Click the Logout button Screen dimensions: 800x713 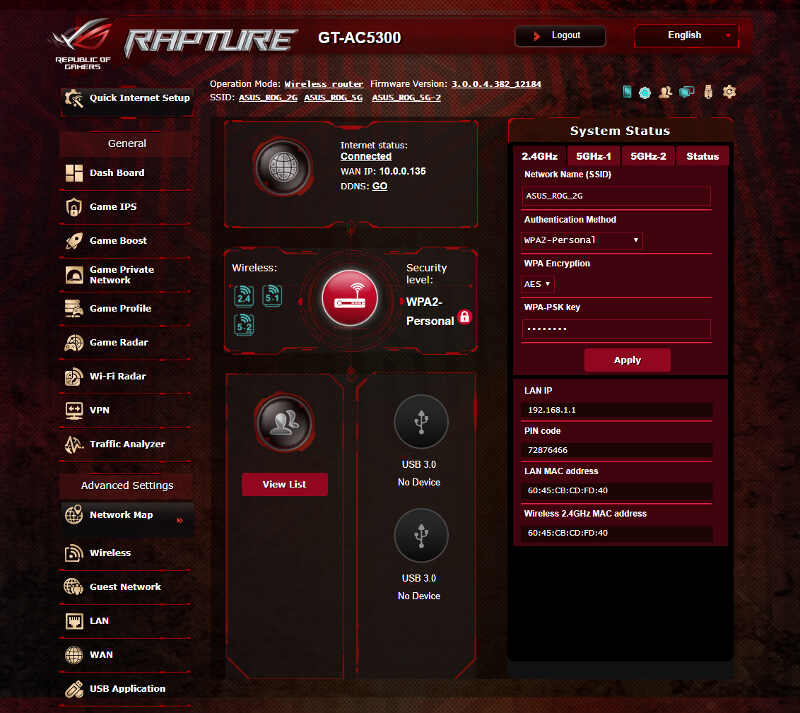tap(560, 36)
